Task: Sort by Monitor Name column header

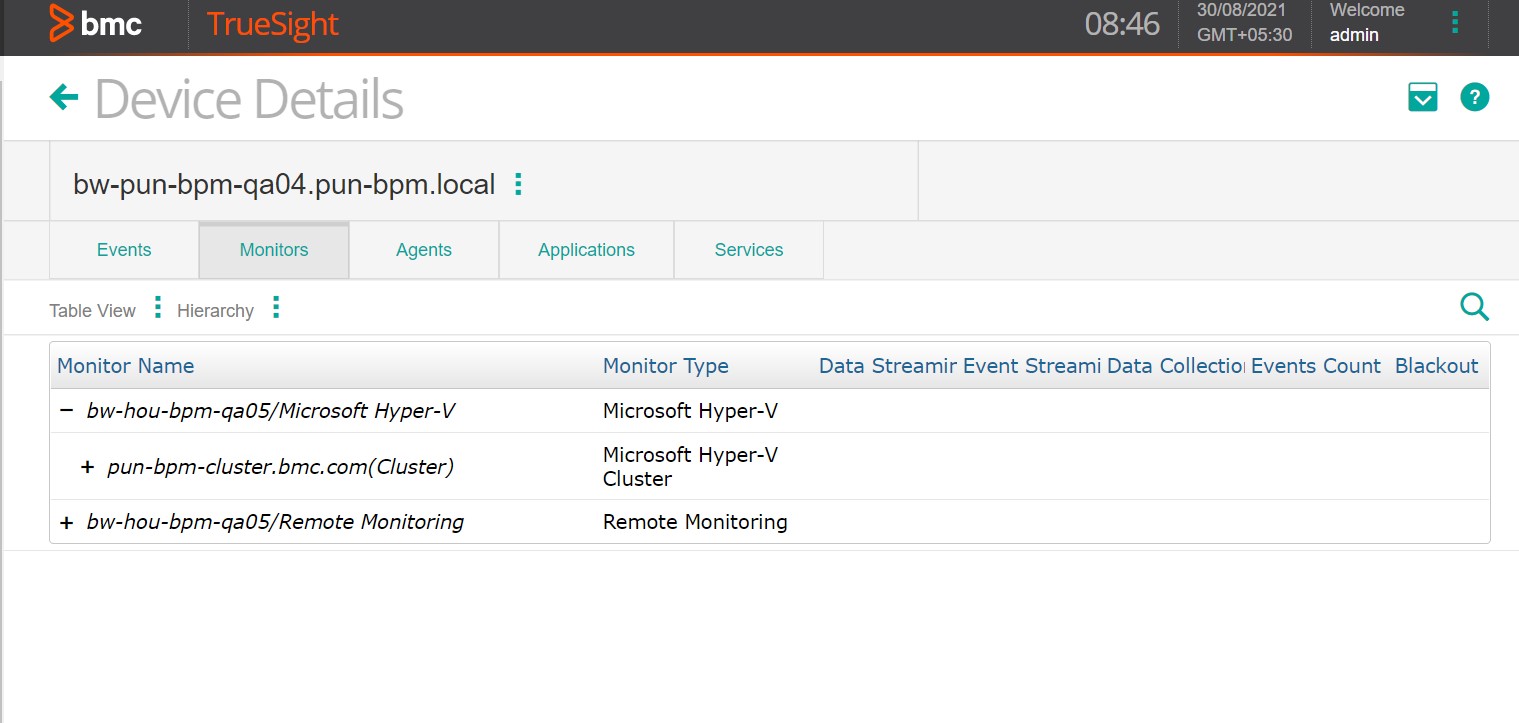Action: (x=126, y=366)
